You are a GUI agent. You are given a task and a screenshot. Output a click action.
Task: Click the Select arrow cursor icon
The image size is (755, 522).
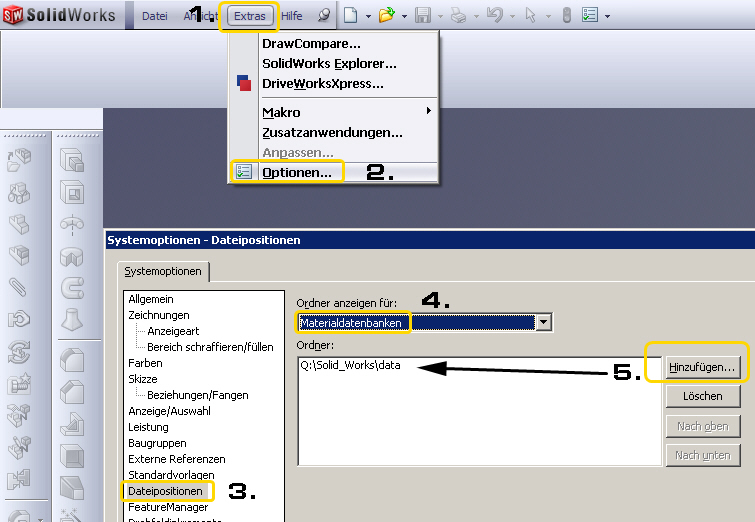point(531,15)
